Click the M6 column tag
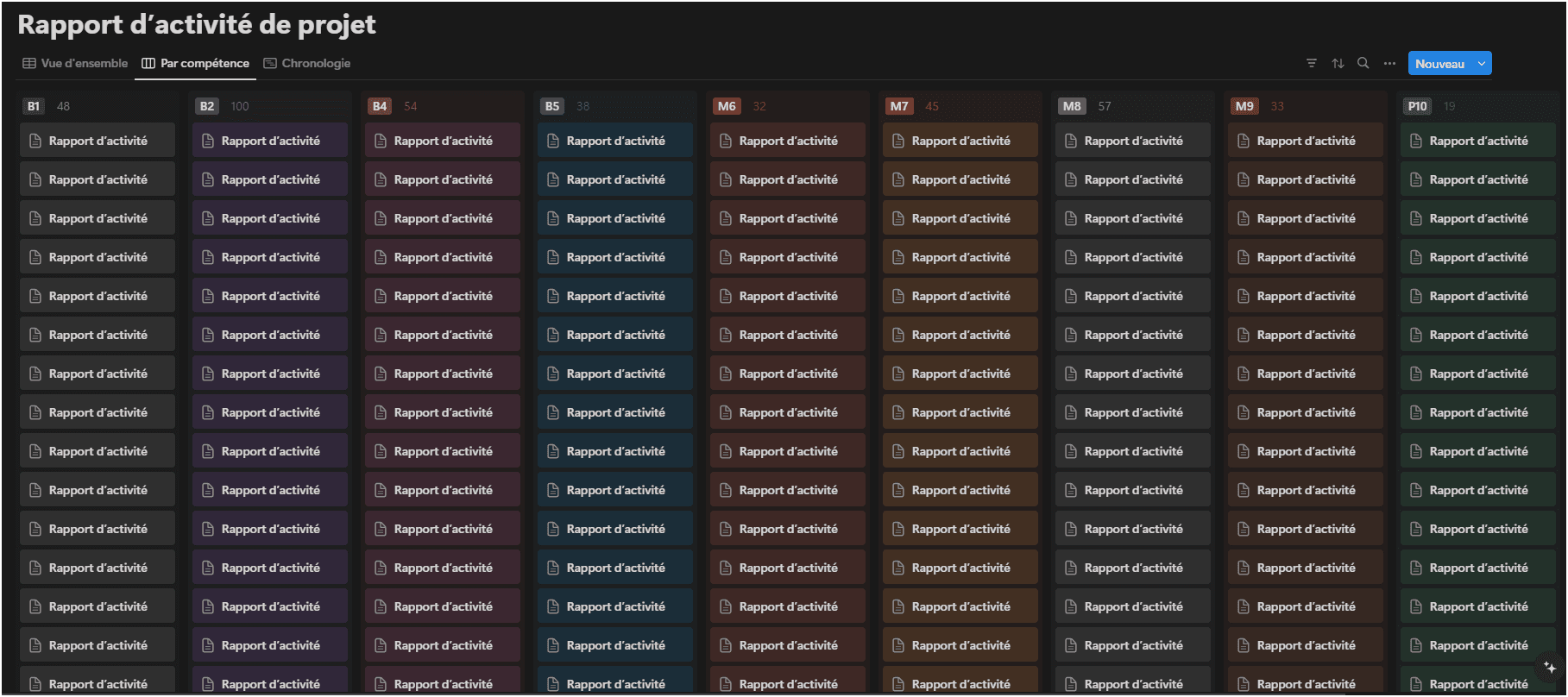Image resolution: width=1568 pixels, height=697 pixels. (x=727, y=106)
